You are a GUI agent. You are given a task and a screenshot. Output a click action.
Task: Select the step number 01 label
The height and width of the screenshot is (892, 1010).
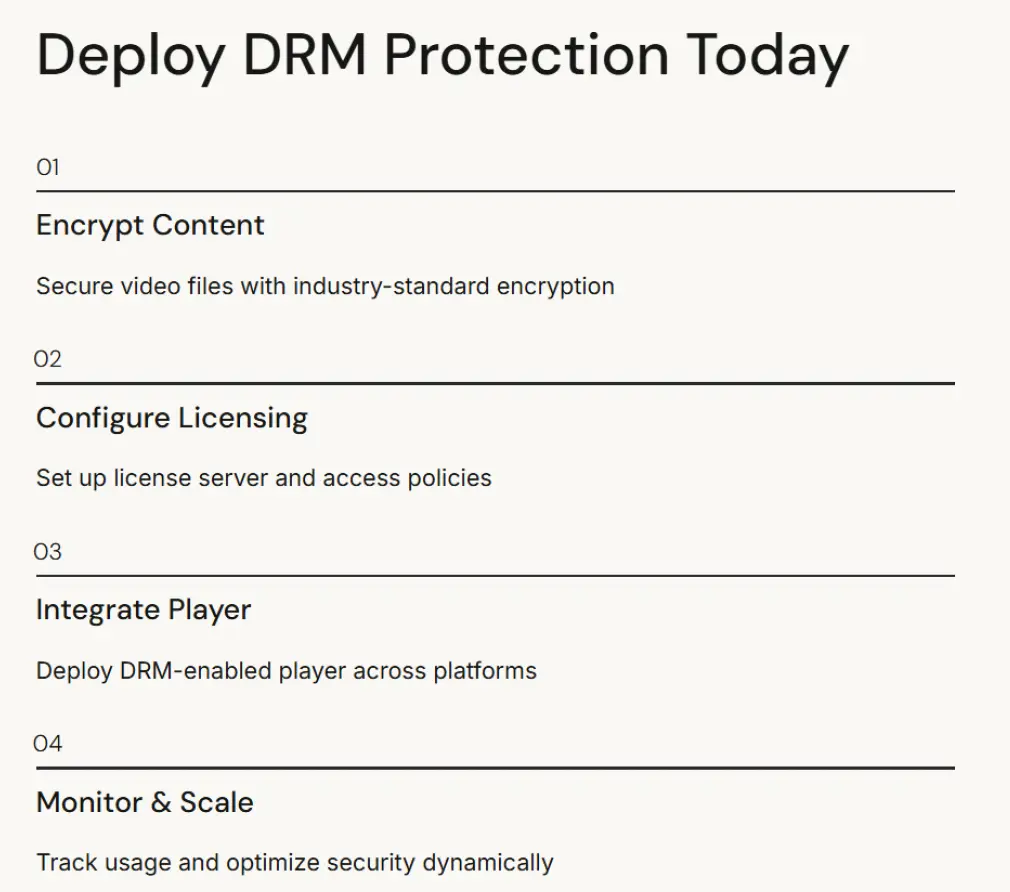point(48,167)
